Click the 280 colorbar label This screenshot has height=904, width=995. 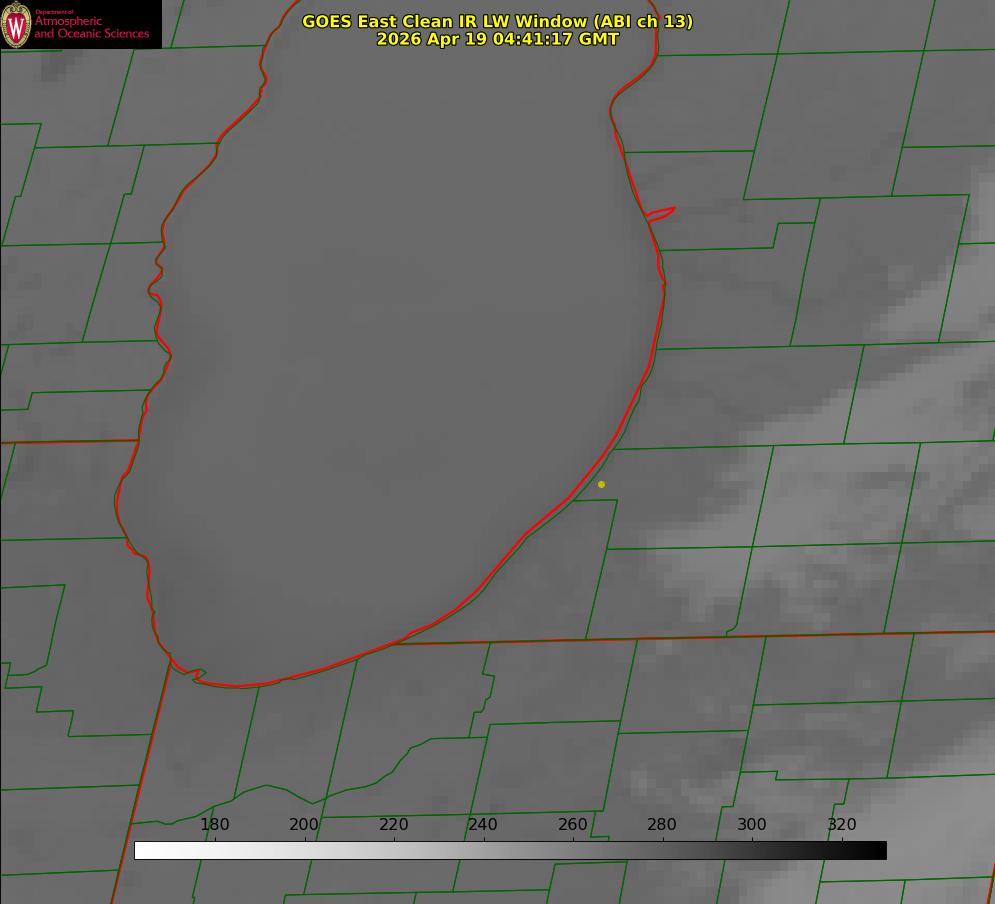pyautogui.click(x=662, y=824)
